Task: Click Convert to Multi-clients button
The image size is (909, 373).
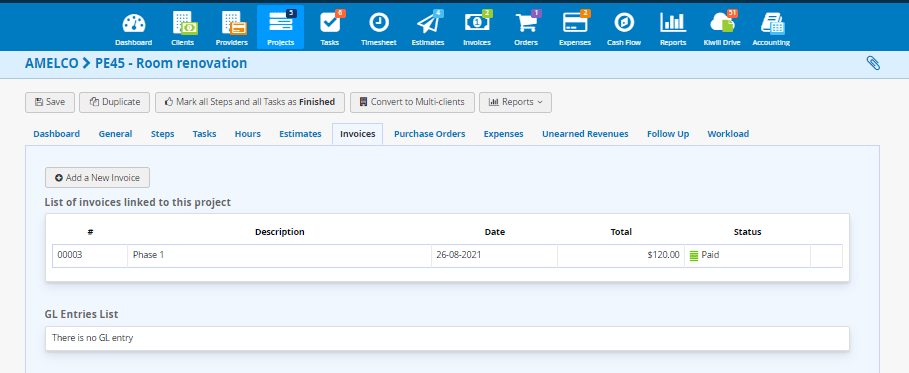Action: click(412, 102)
